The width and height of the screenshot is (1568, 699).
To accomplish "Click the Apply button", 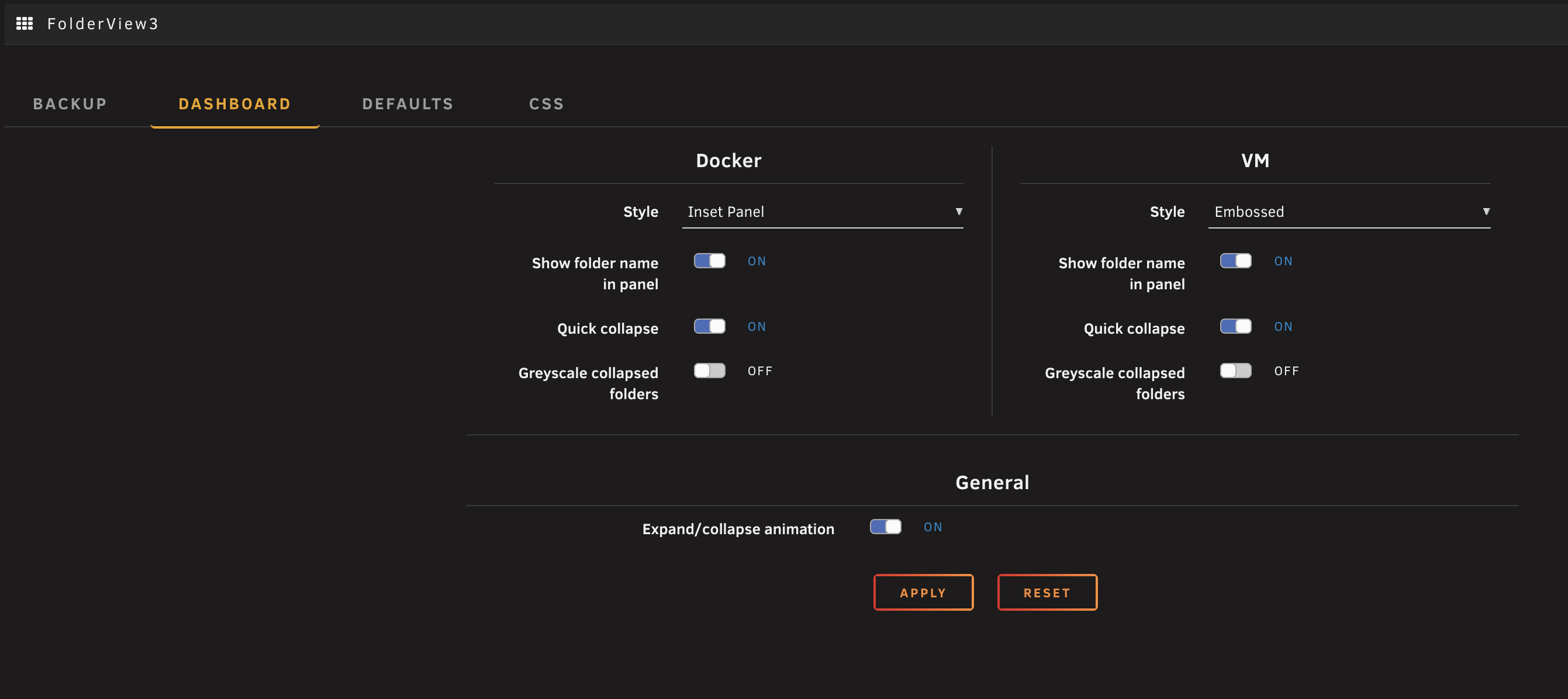I will pyautogui.click(x=923, y=593).
